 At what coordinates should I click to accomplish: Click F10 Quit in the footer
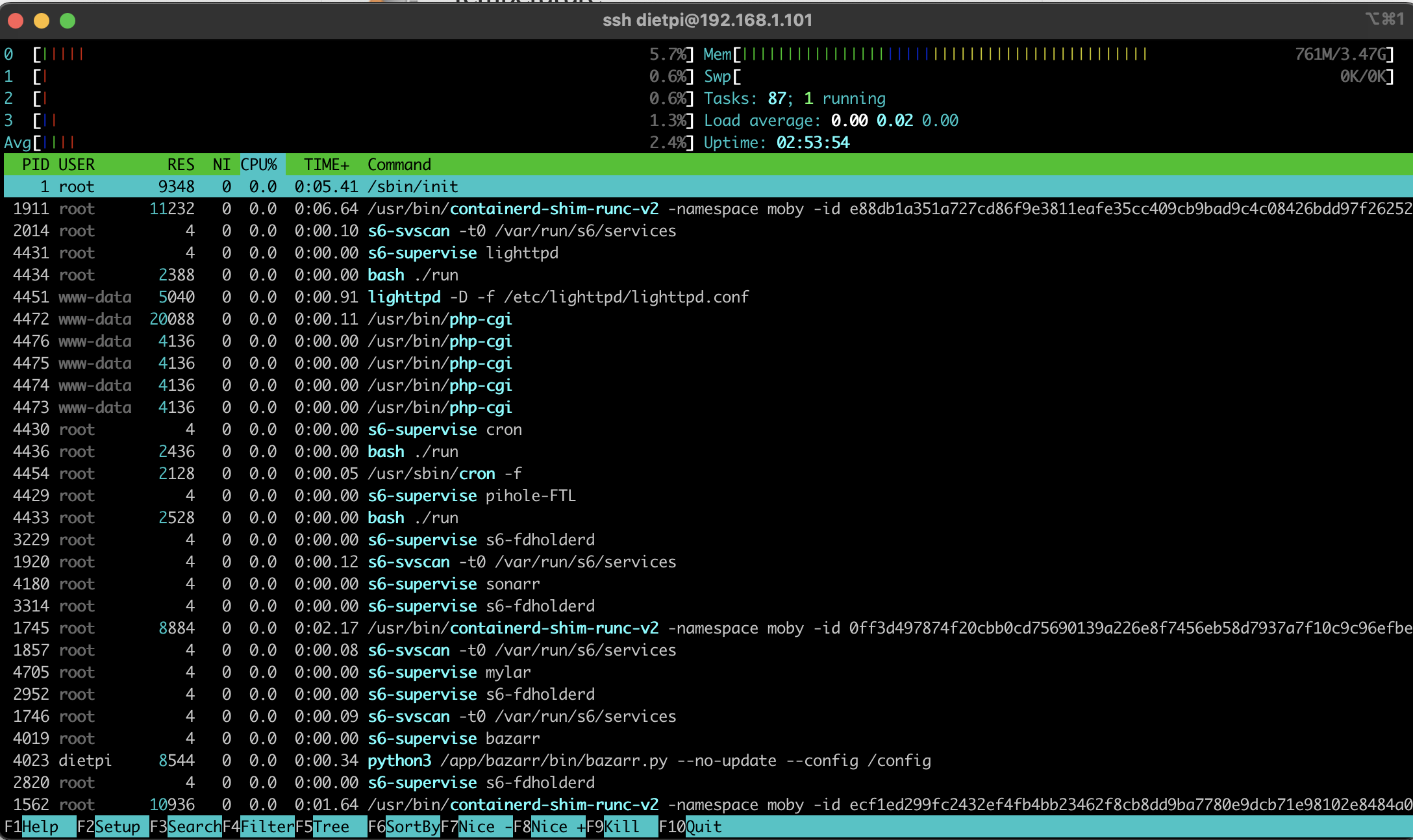(691, 826)
